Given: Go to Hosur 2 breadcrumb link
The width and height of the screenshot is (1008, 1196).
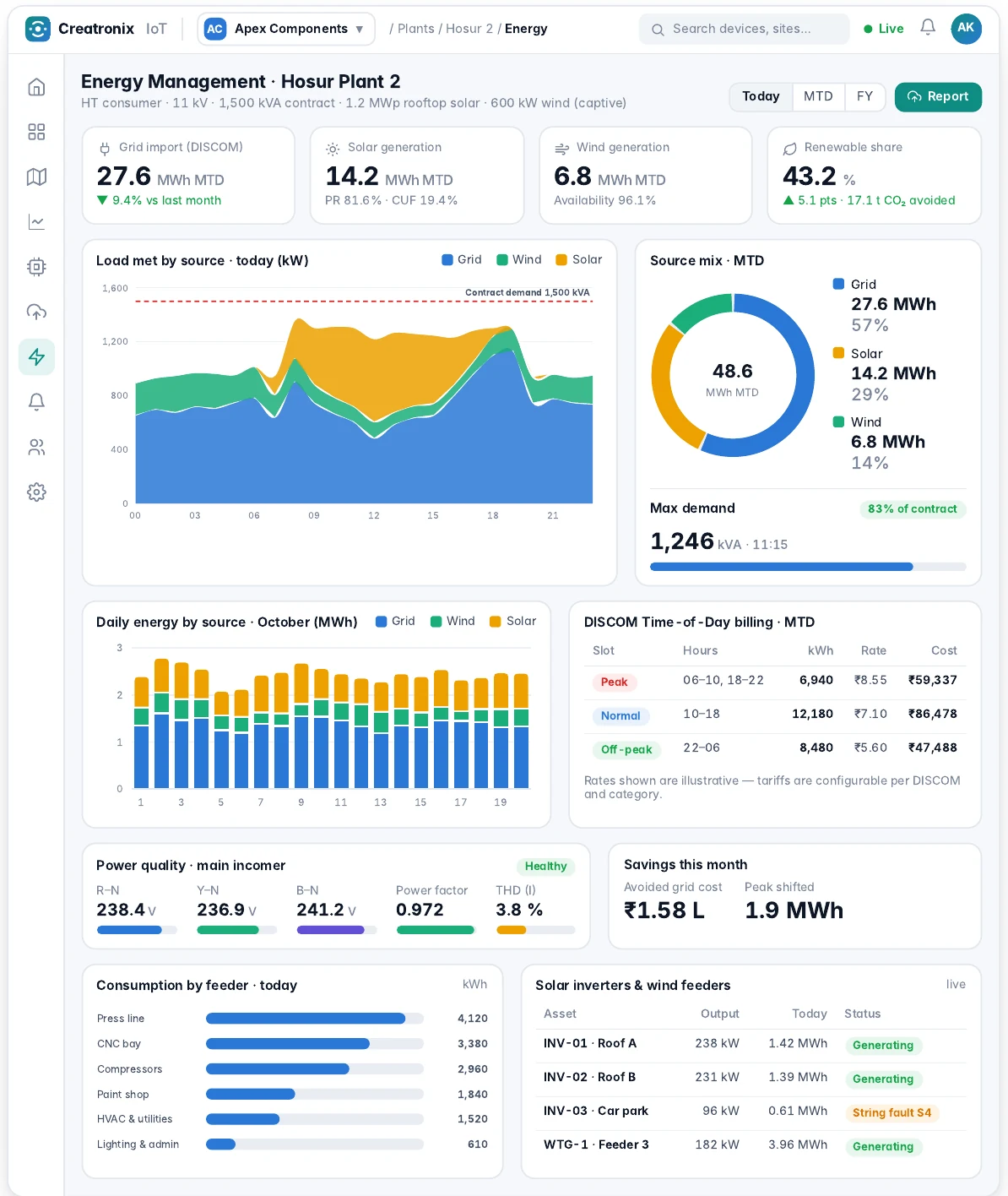Looking at the screenshot, I should pos(469,29).
